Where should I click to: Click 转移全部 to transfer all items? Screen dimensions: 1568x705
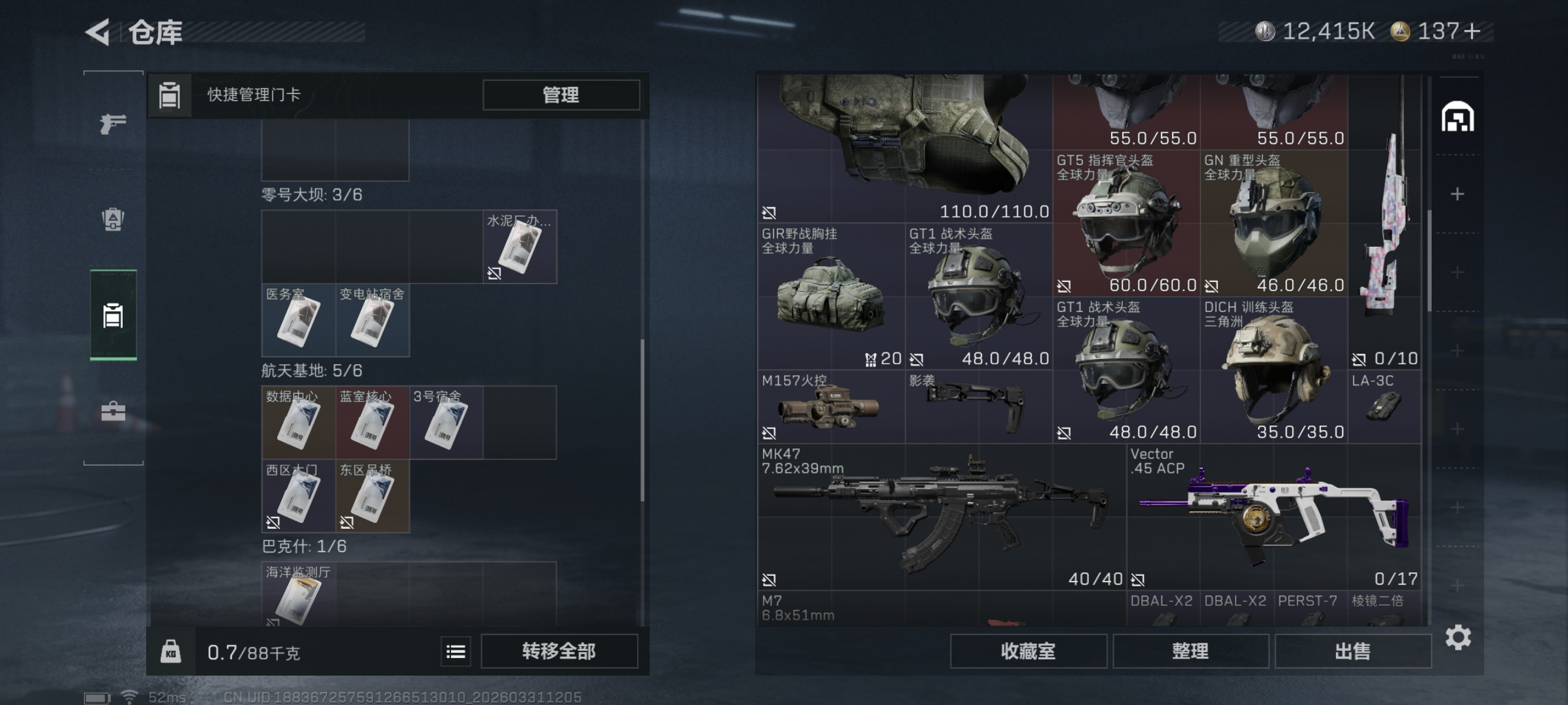click(558, 652)
